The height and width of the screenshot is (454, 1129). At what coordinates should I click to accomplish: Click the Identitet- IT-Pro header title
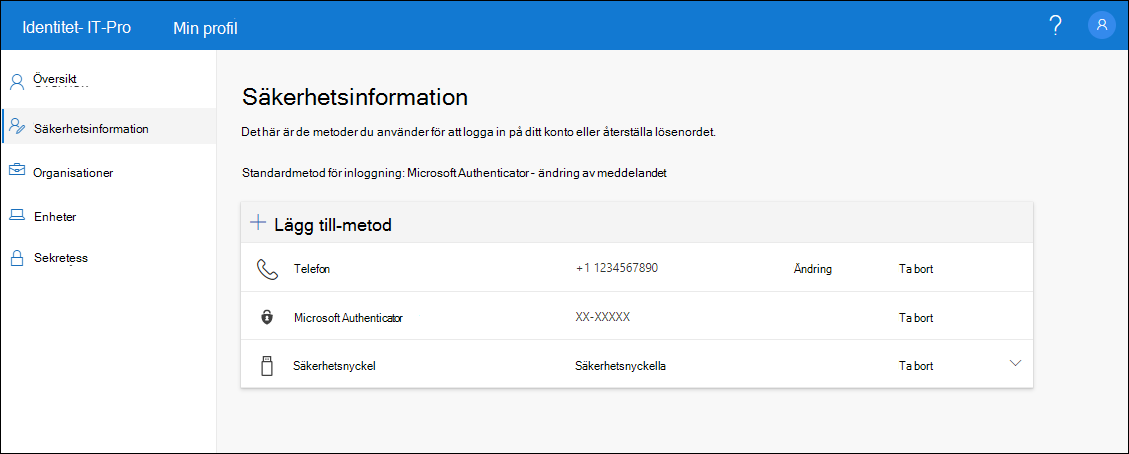76,27
